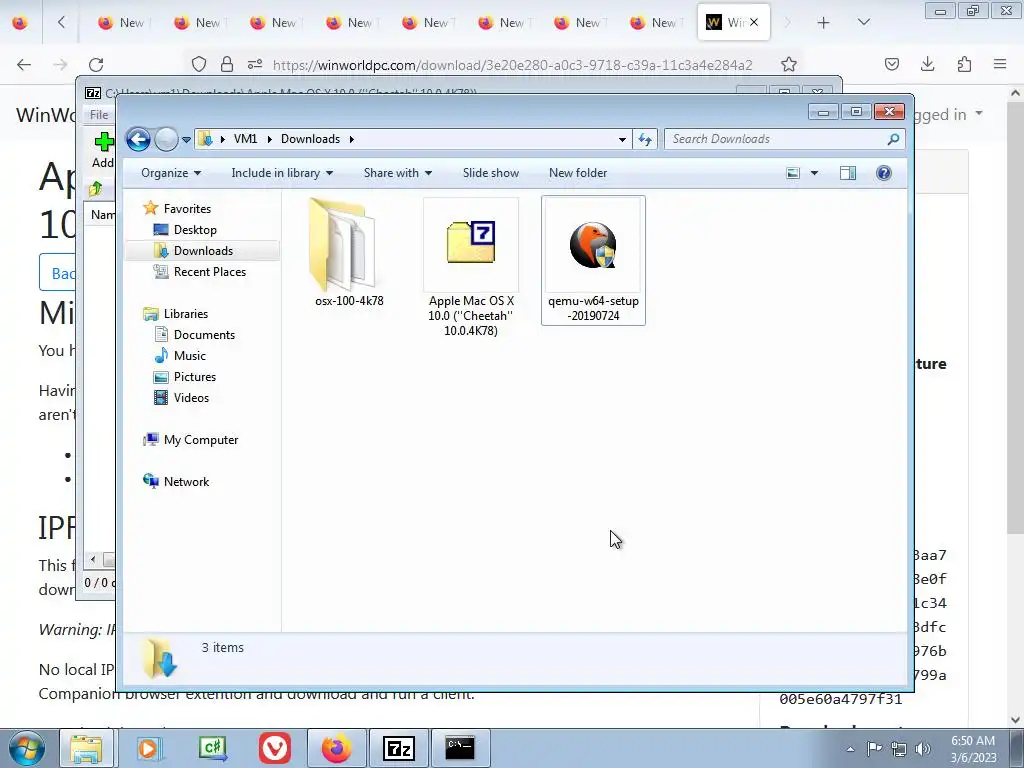Close the WinWorld tab
Viewport: 1024px width, 768px height.
point(754,22)
